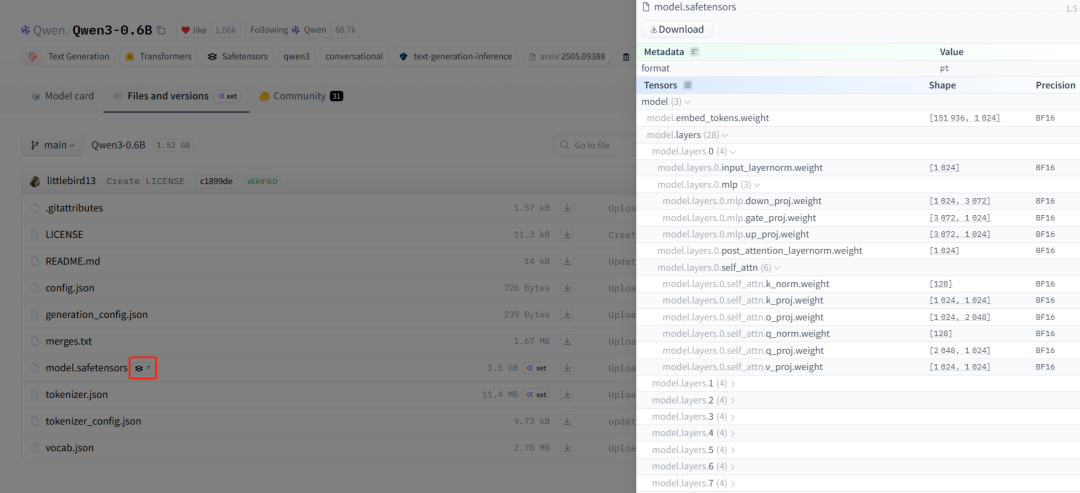Click the xet badge in the model.safetensors row
The height and width of the screenshot is (493, 1080).
537,368
